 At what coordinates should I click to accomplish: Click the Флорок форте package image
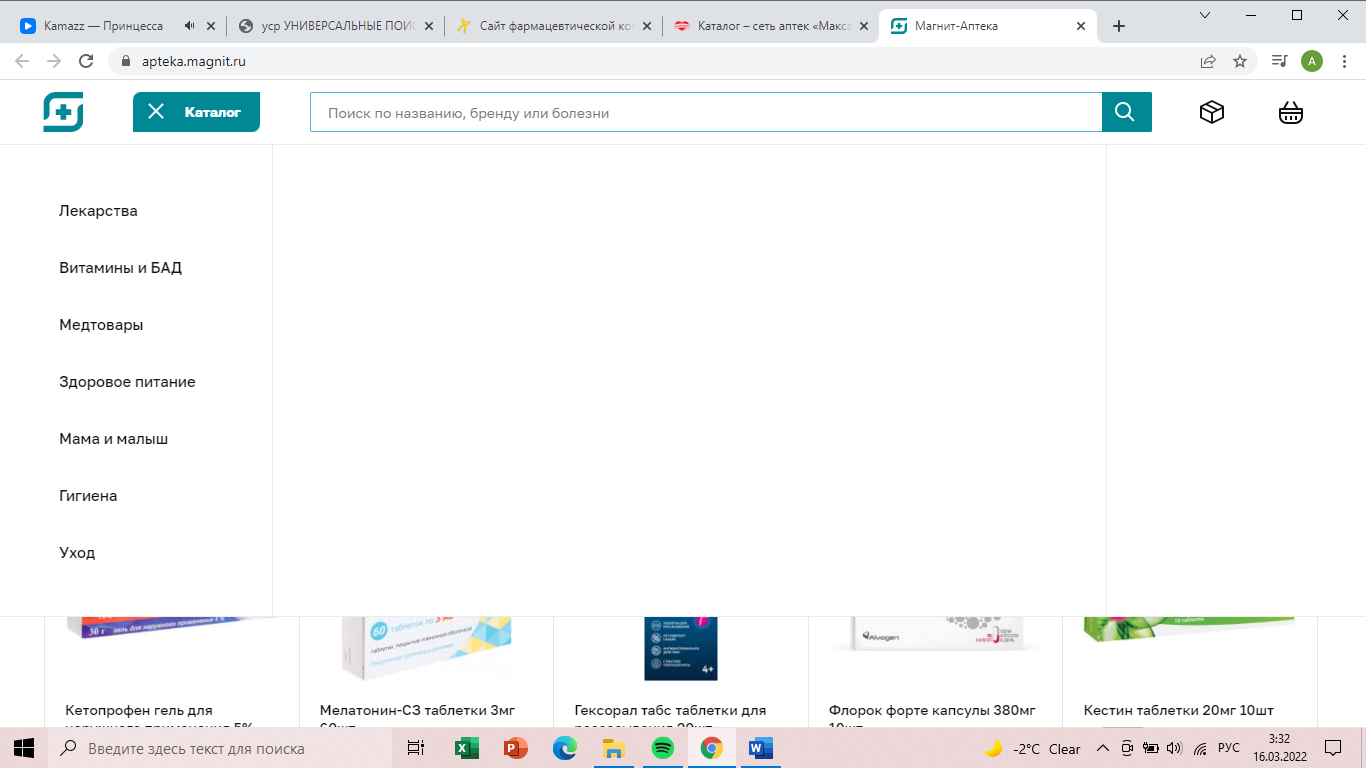pos(935,634)
